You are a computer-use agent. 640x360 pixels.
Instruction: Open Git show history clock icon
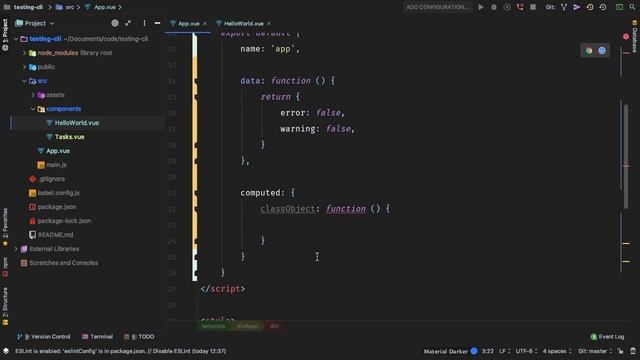tap(590, 7)
